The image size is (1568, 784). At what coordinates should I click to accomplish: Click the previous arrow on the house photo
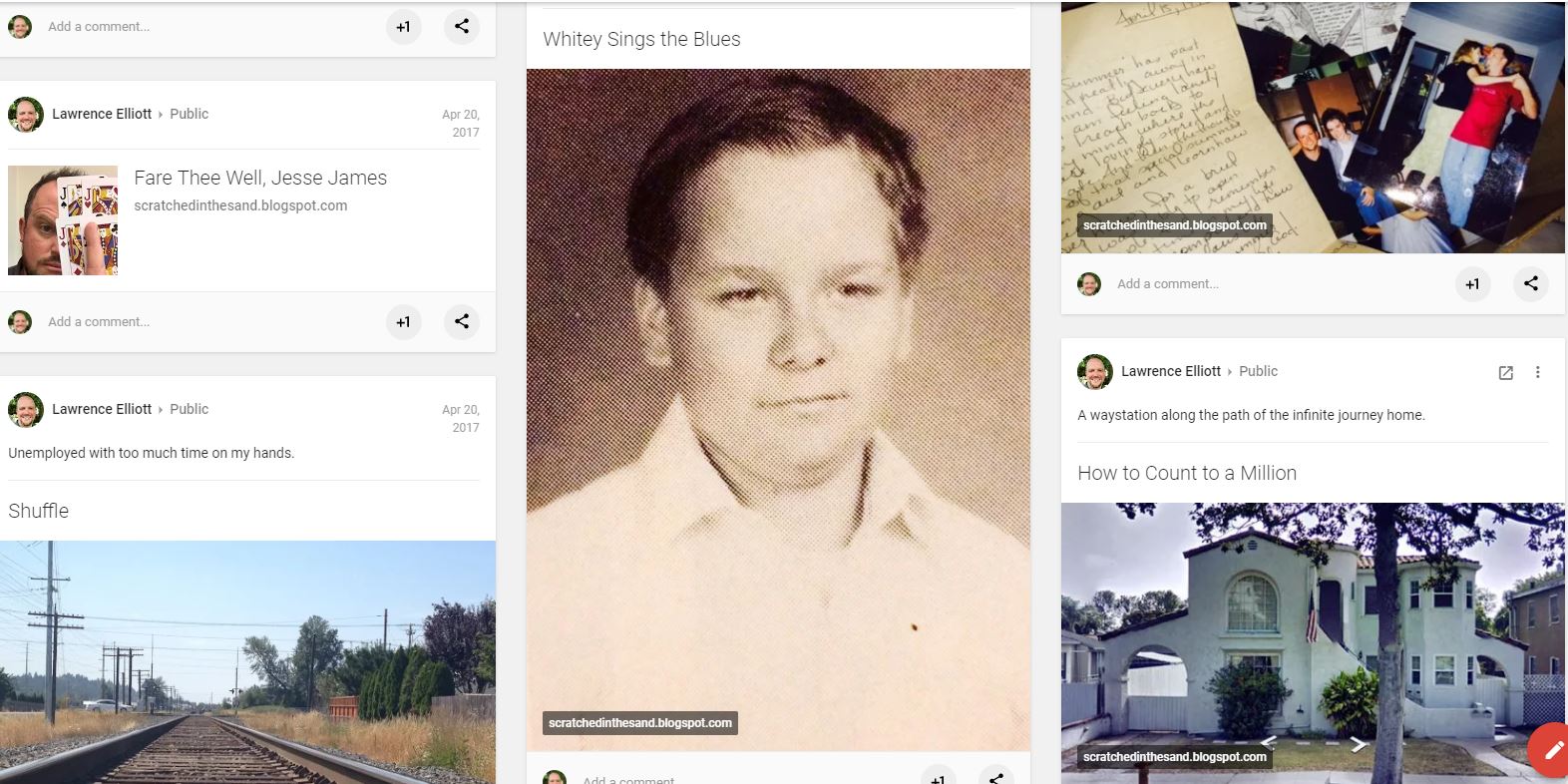pos(1270,742)
